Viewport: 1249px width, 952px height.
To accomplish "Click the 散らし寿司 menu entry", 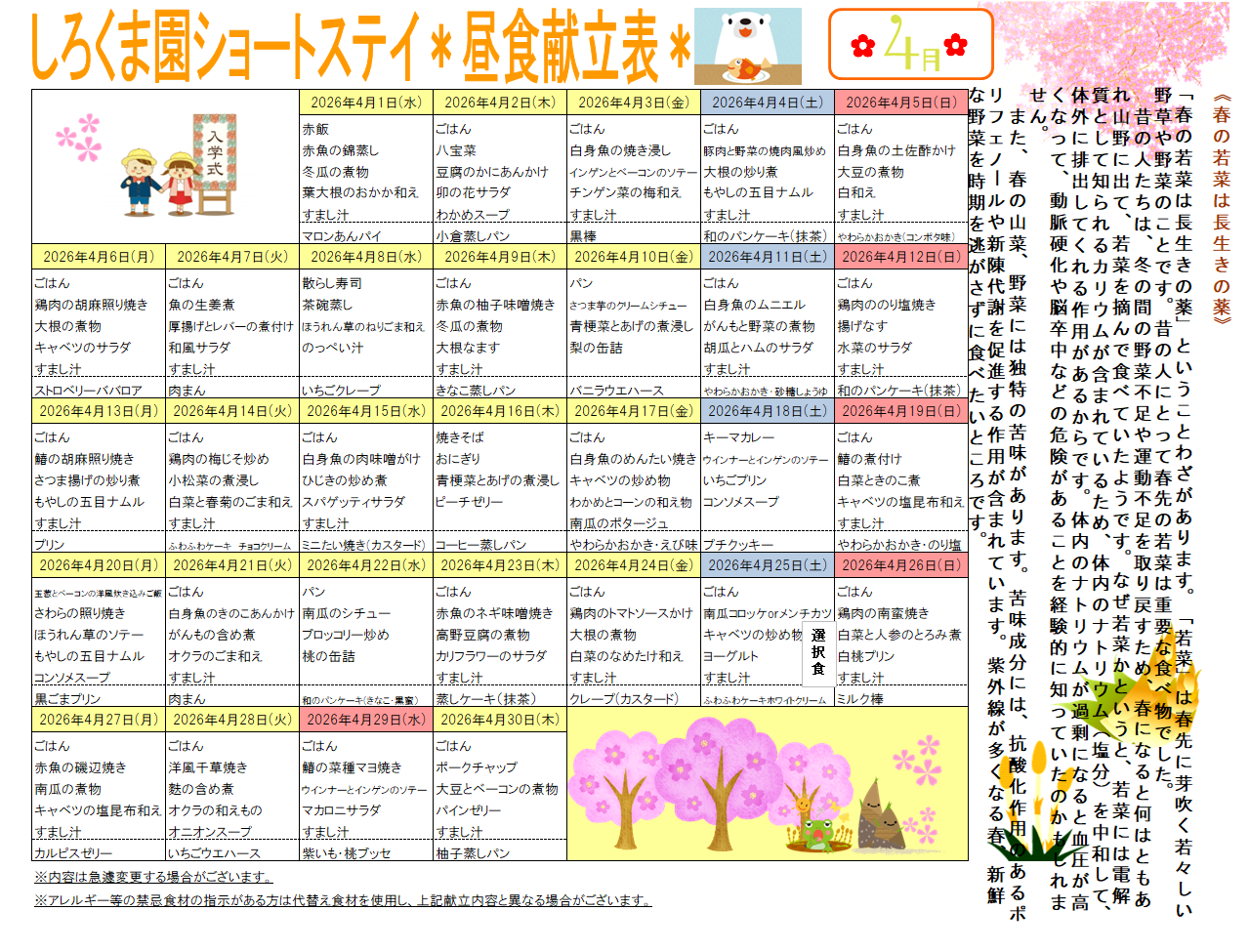I will (332, 283).
